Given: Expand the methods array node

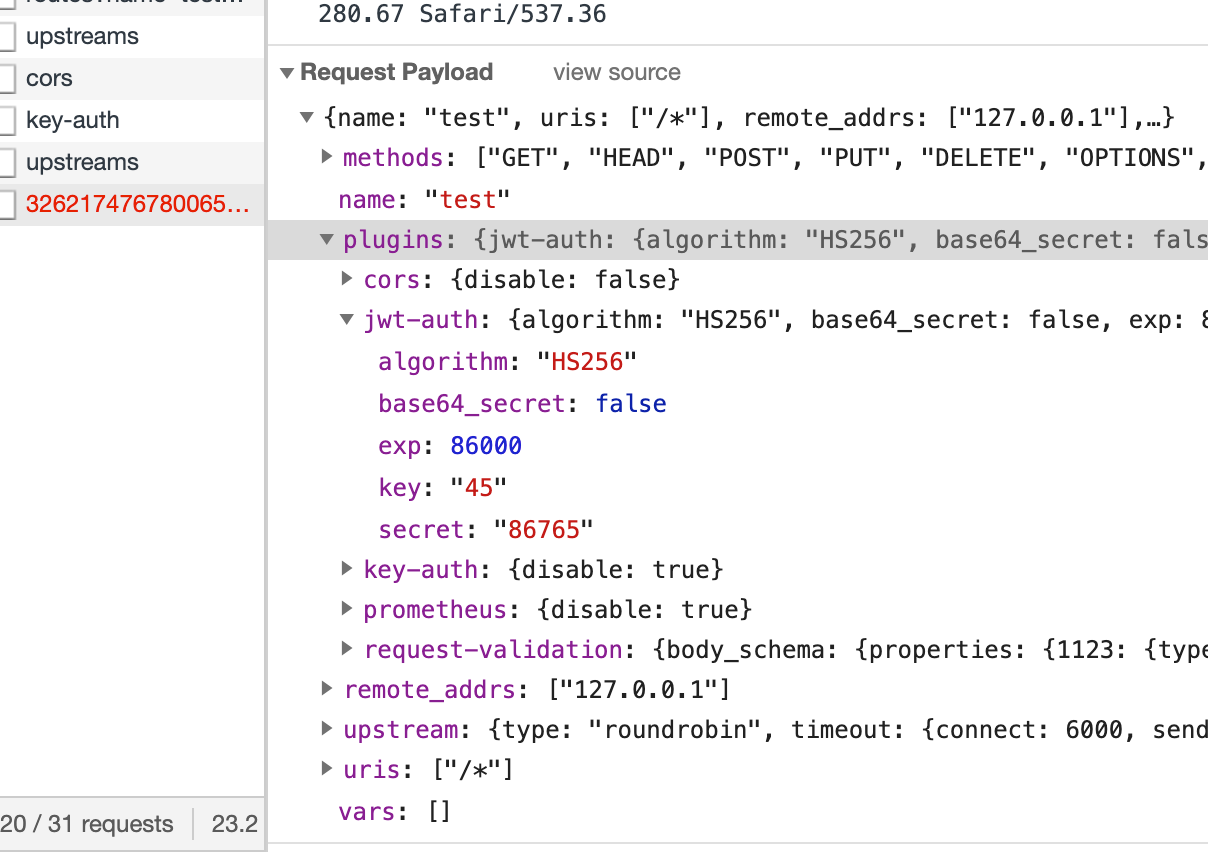Looking at the screenshot, I should click(327, 157).
